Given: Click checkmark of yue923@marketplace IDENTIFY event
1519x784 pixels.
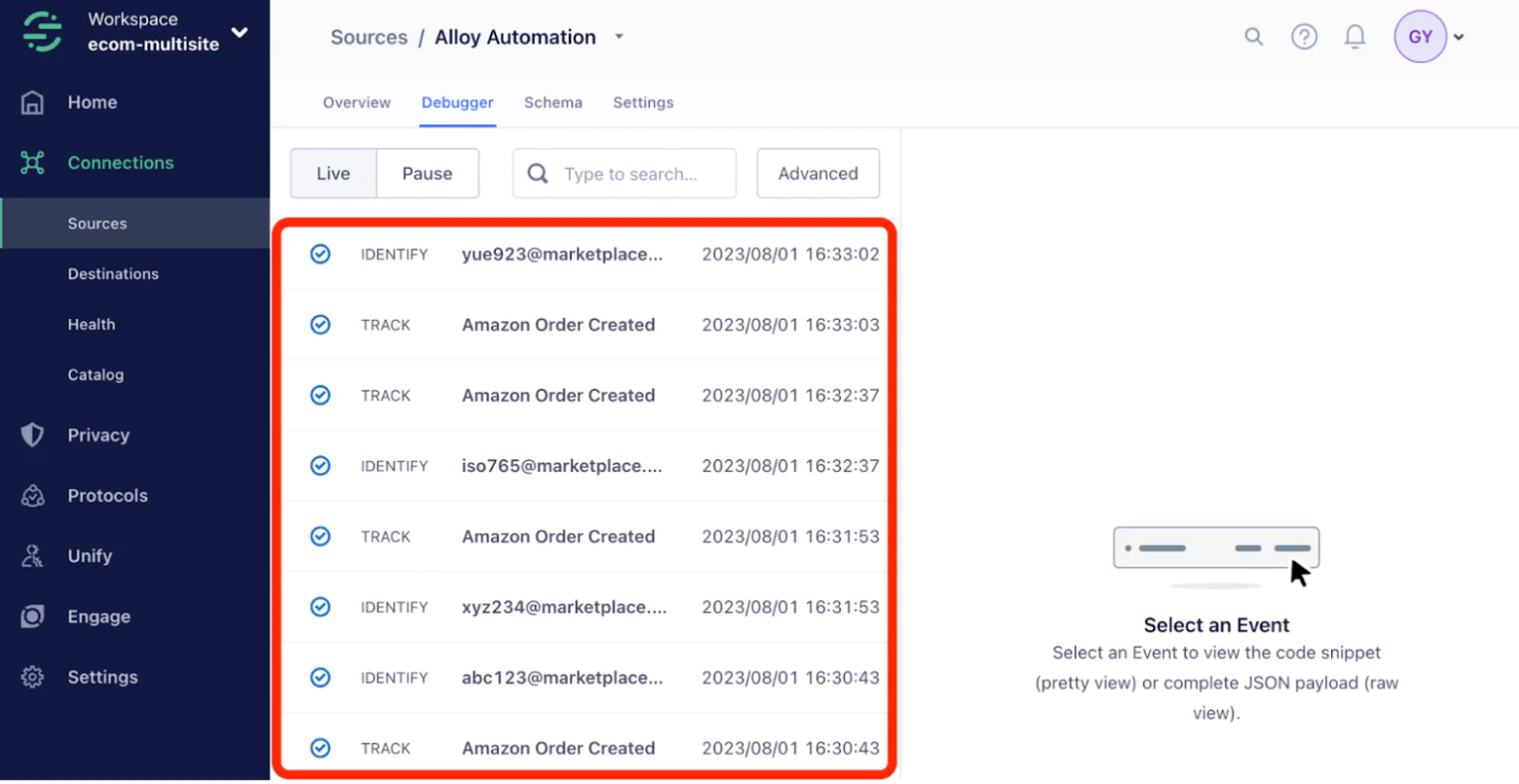Looking at the screenshot, I should [x=320, y=254].
